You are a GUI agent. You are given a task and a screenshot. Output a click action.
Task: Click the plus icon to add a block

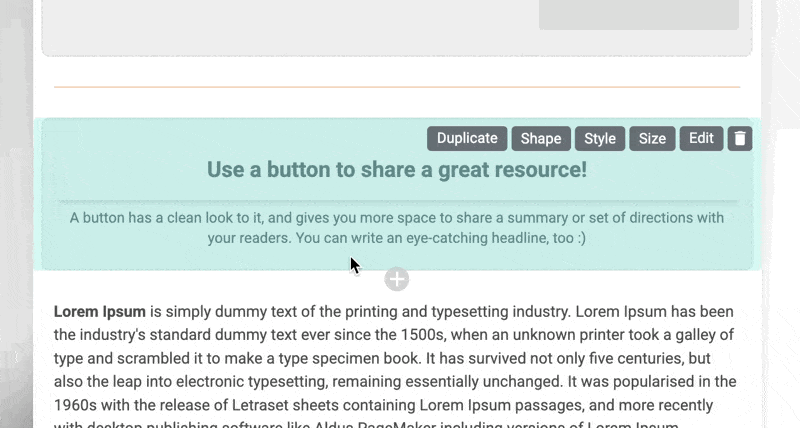397,279
